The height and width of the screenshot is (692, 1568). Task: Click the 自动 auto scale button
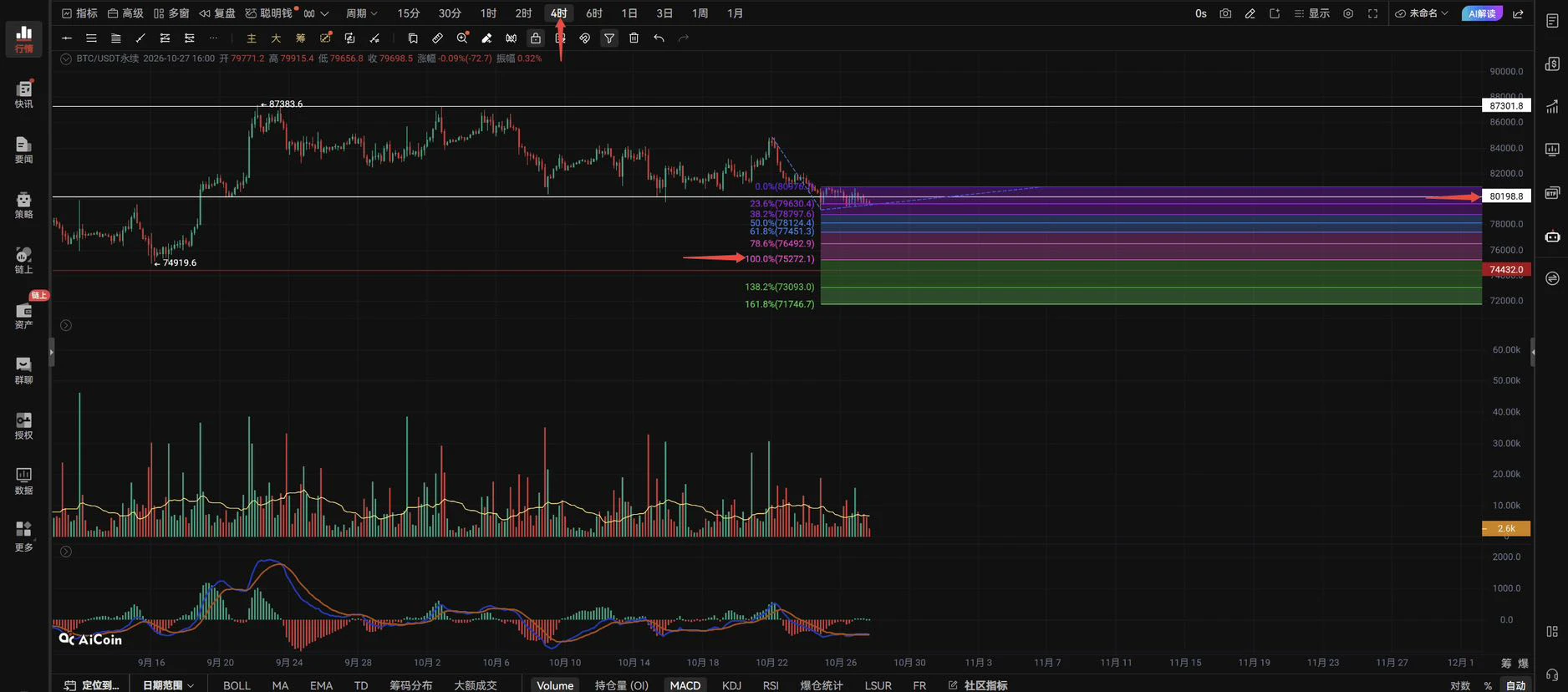point(1515,684)
